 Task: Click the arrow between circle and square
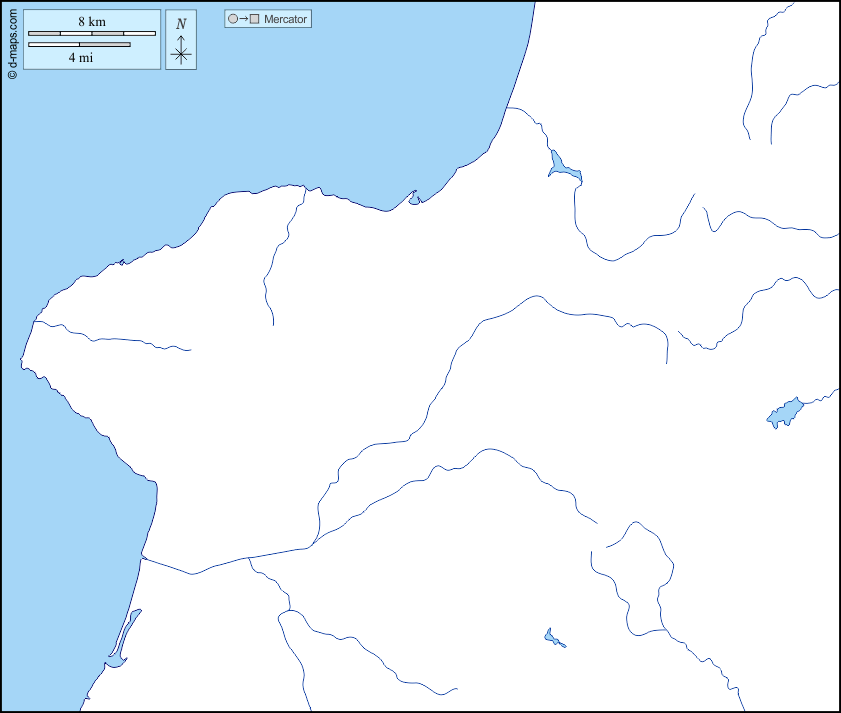click(x=244, y=19)
